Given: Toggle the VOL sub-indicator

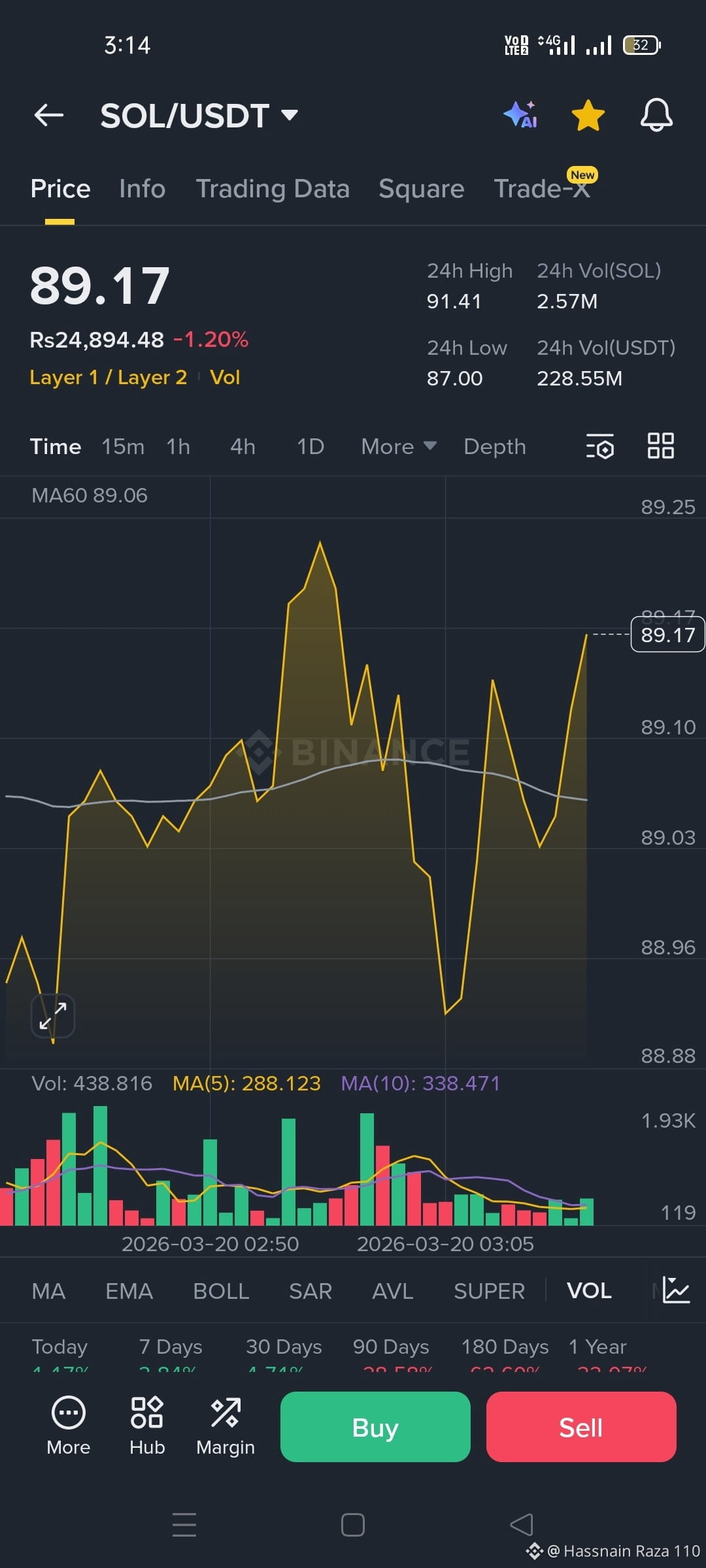Looking at the screenshot, I should click(589, 1291).
